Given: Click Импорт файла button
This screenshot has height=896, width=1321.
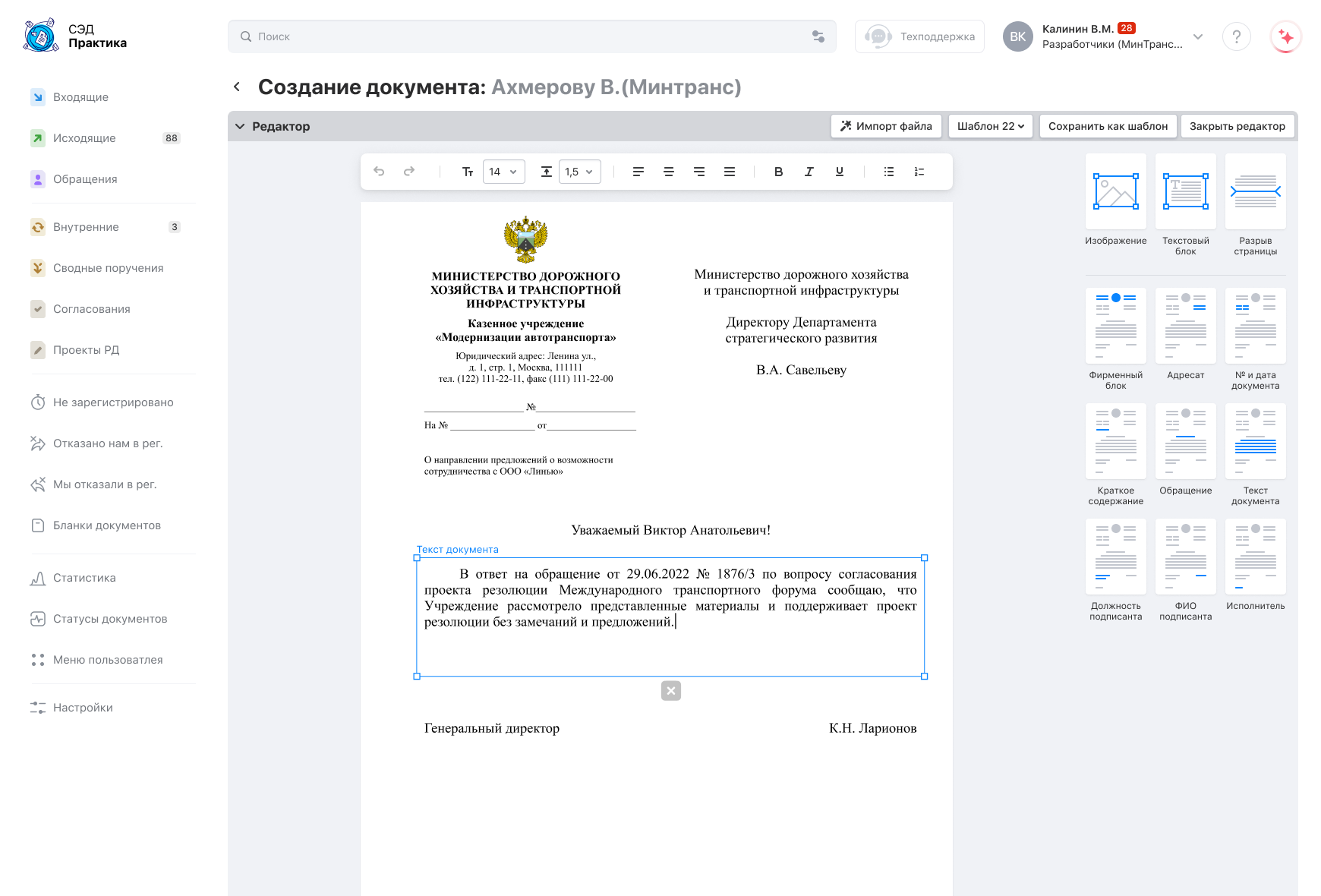Looking at the screenshot, I should (886, 126).
